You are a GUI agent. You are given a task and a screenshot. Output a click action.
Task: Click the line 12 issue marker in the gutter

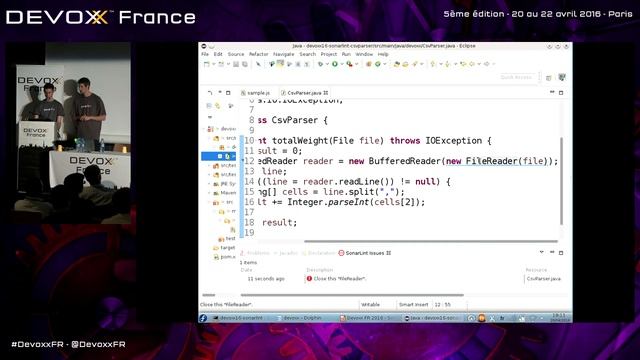[243, 161]
